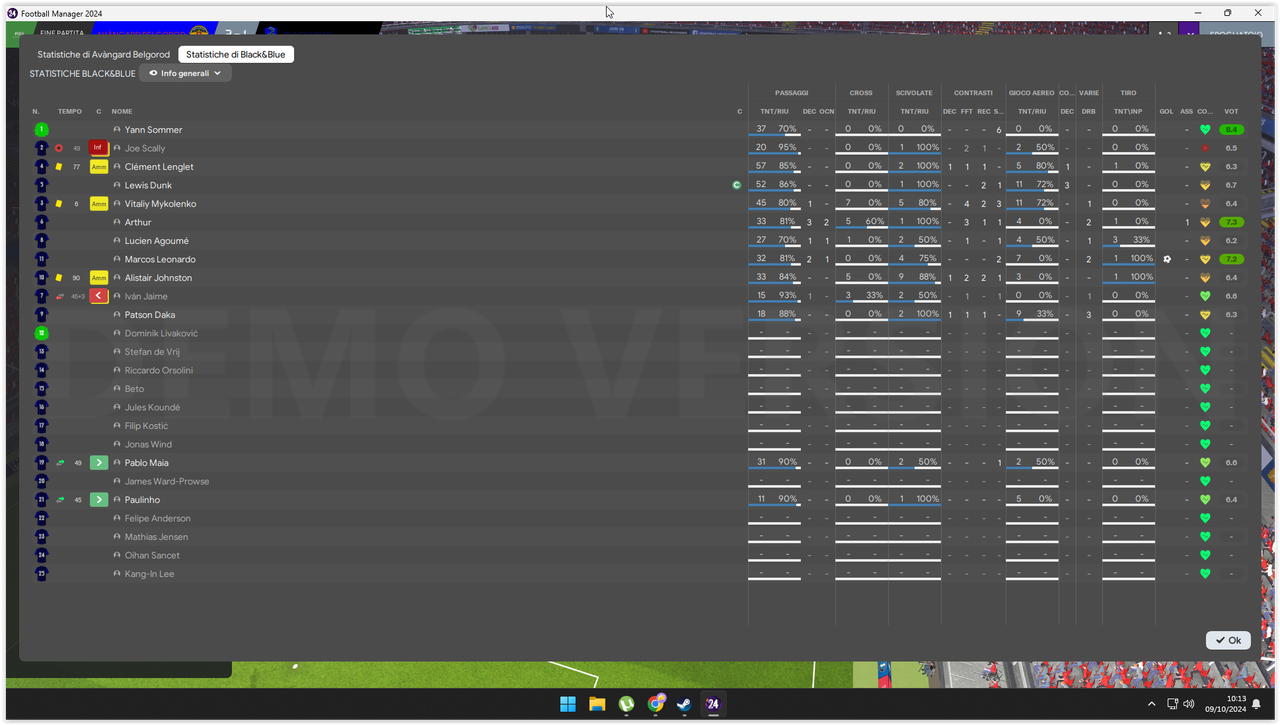Click the red substituted-off arrow badge for Iván Jaime

click(x=98, y=296)
